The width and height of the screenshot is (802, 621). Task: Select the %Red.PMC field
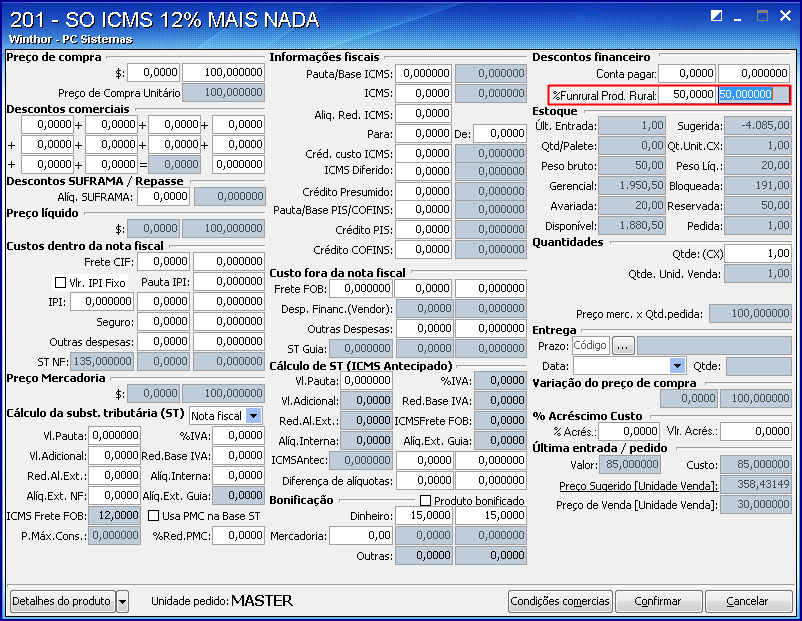tap(238, 536)
